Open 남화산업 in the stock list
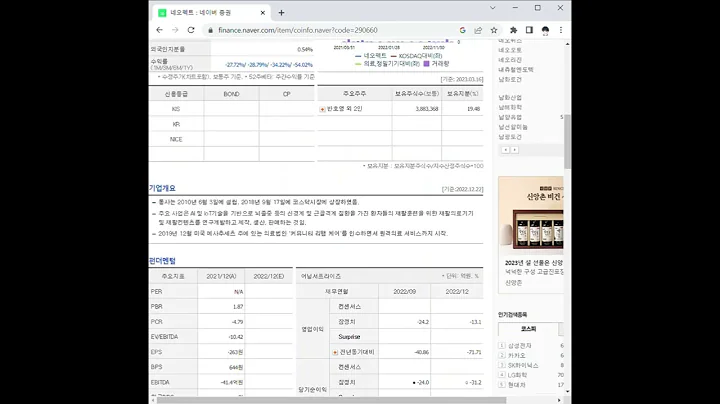This screenshot has height=404, width=720. (510, 98)
